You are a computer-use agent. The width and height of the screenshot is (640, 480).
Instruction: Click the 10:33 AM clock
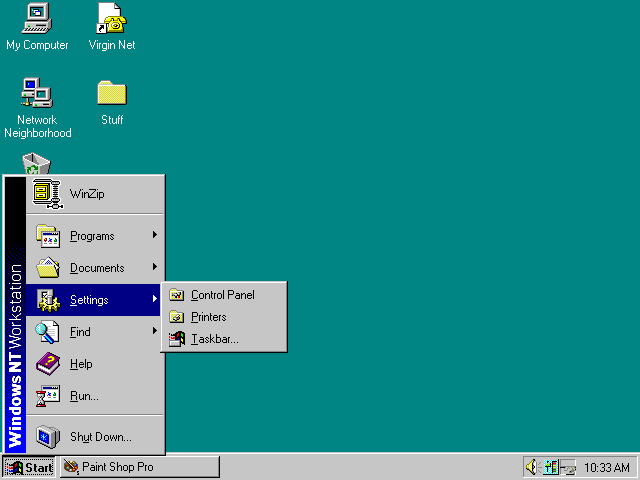[x=607, y=467]
